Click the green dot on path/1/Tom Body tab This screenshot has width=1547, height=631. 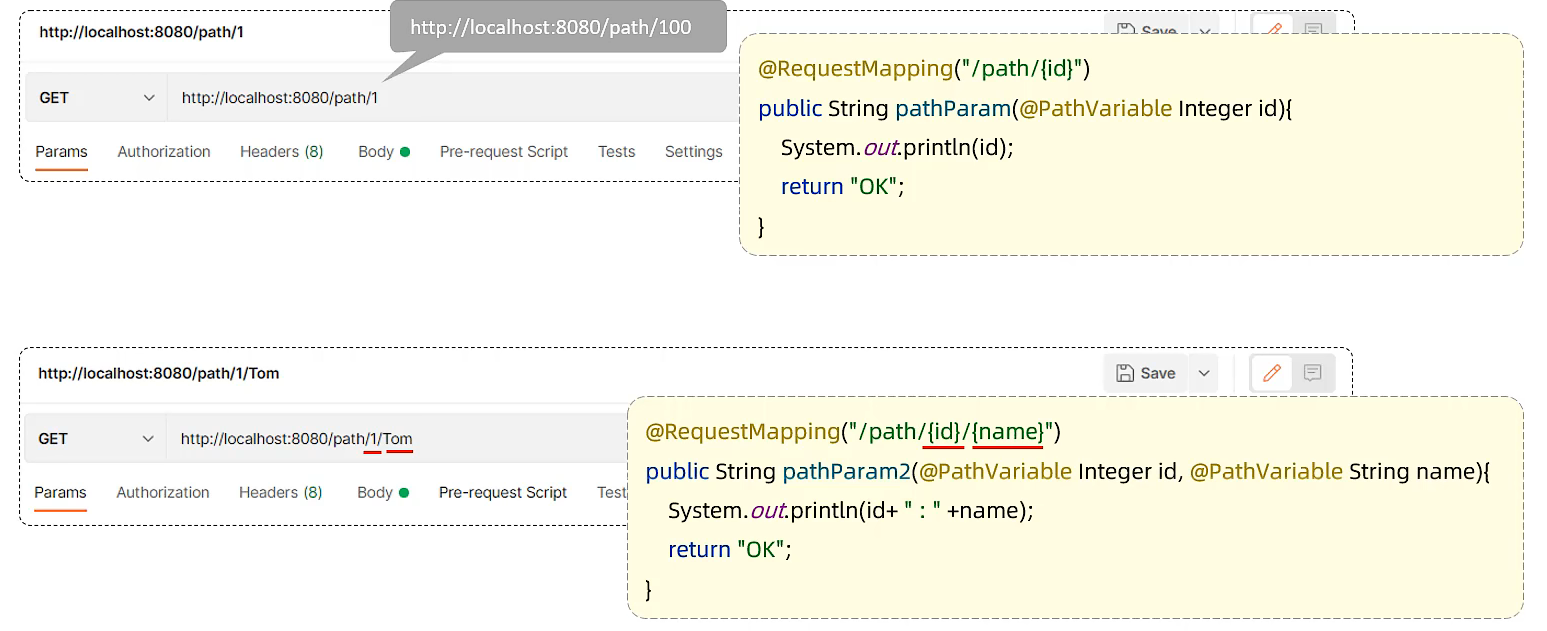404,493
